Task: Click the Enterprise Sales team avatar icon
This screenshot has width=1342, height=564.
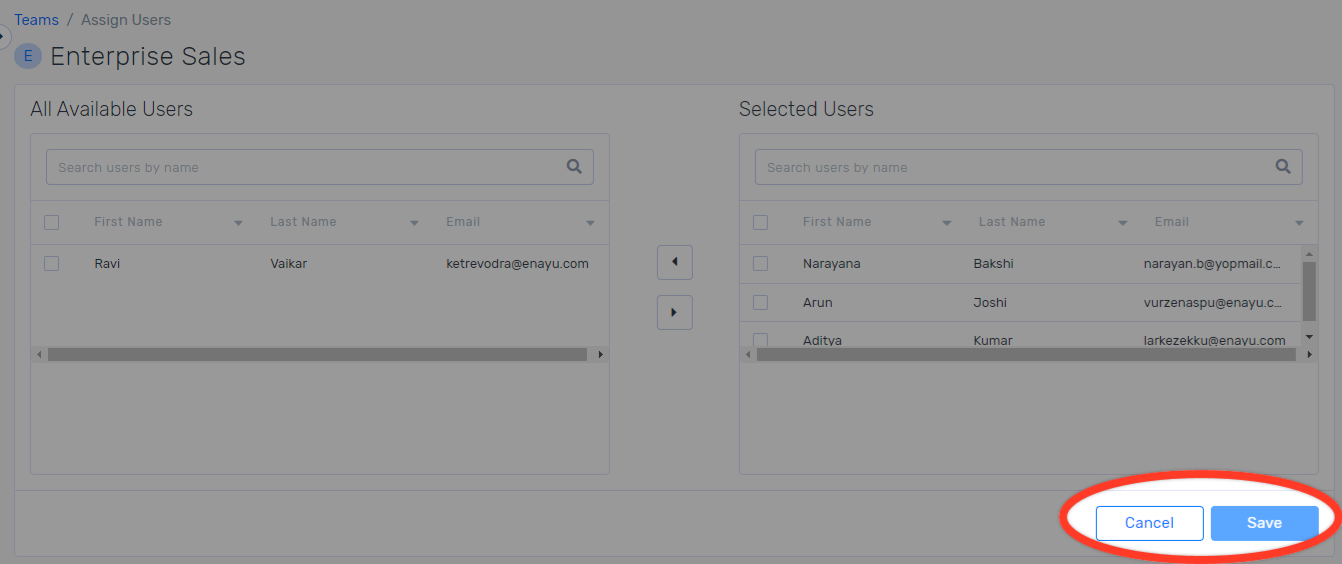Action: point(28,56)
